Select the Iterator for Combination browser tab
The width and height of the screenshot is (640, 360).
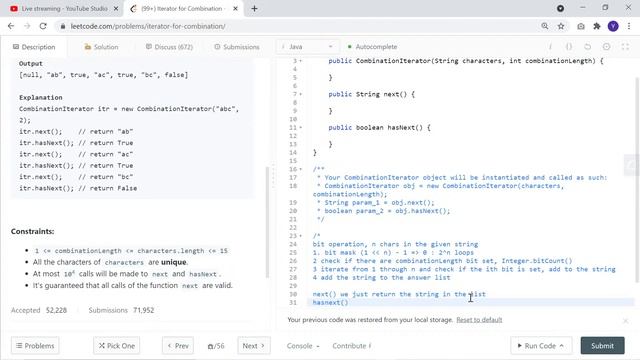point(182,9)
